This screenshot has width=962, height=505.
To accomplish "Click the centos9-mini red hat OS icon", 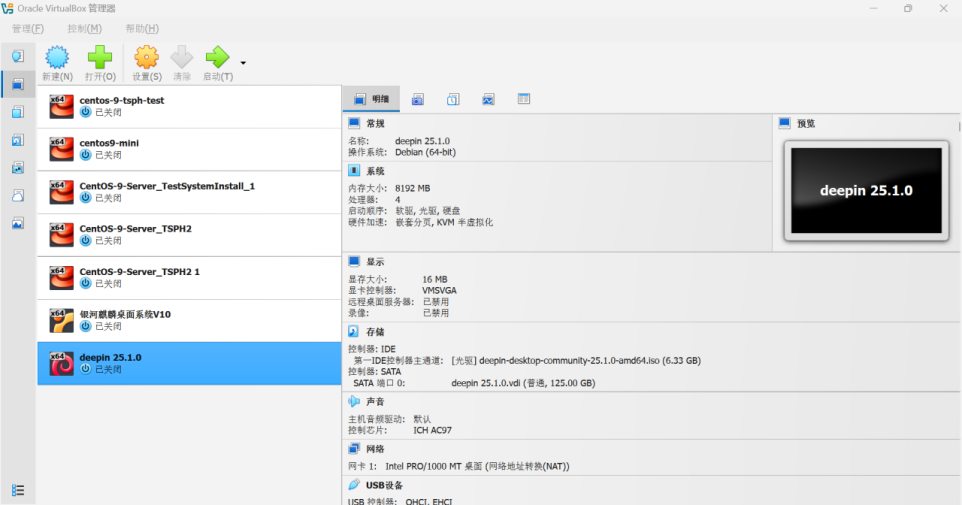I will (x=61, y=149).
